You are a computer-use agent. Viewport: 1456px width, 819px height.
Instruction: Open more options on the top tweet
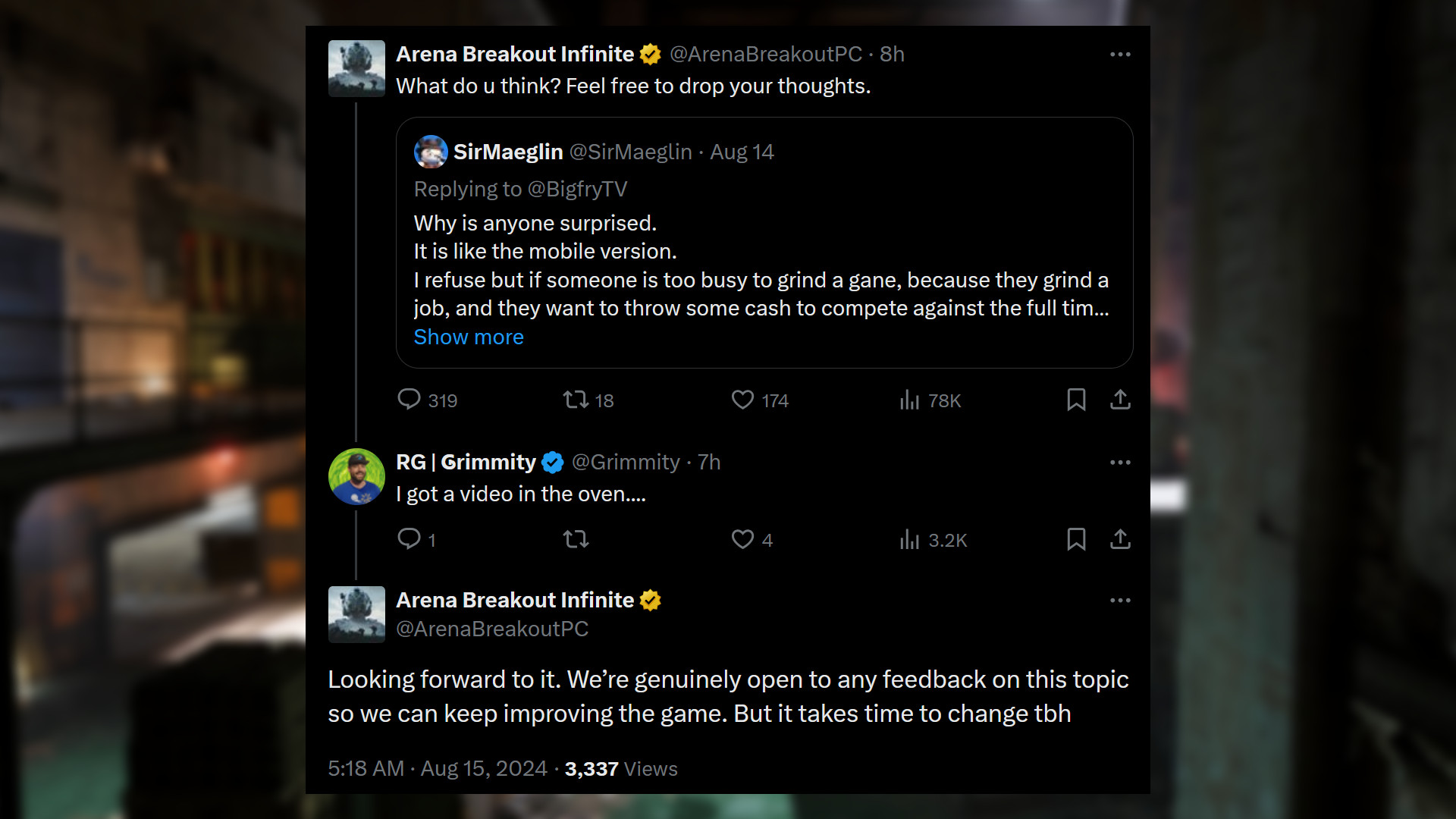coord(1120,55)
